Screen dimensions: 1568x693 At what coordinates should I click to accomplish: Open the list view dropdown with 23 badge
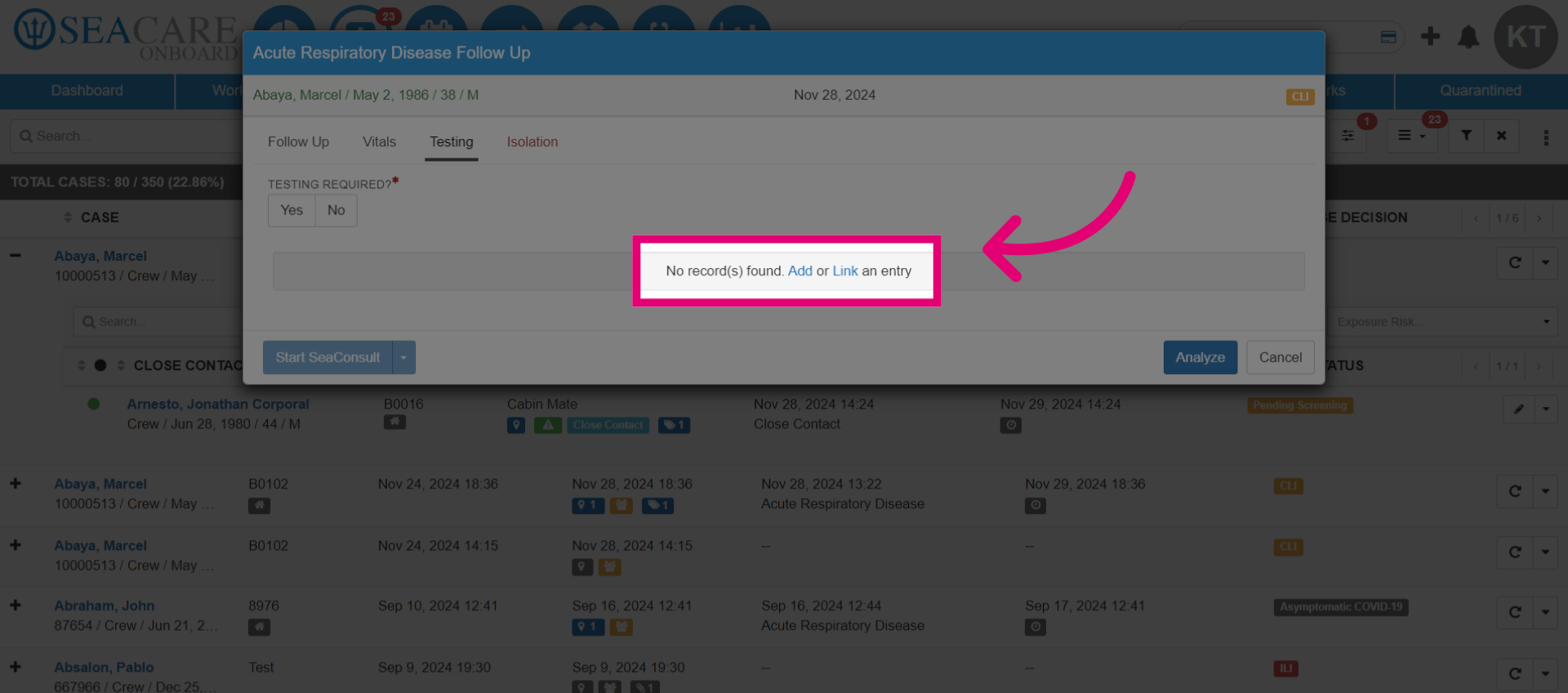click(x=1411, y=136)
